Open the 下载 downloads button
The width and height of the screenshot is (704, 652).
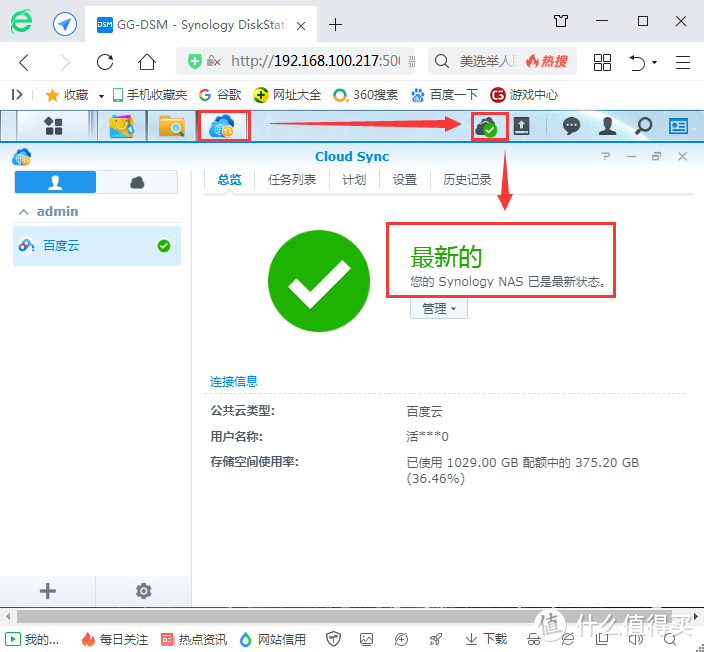[486, 639]
